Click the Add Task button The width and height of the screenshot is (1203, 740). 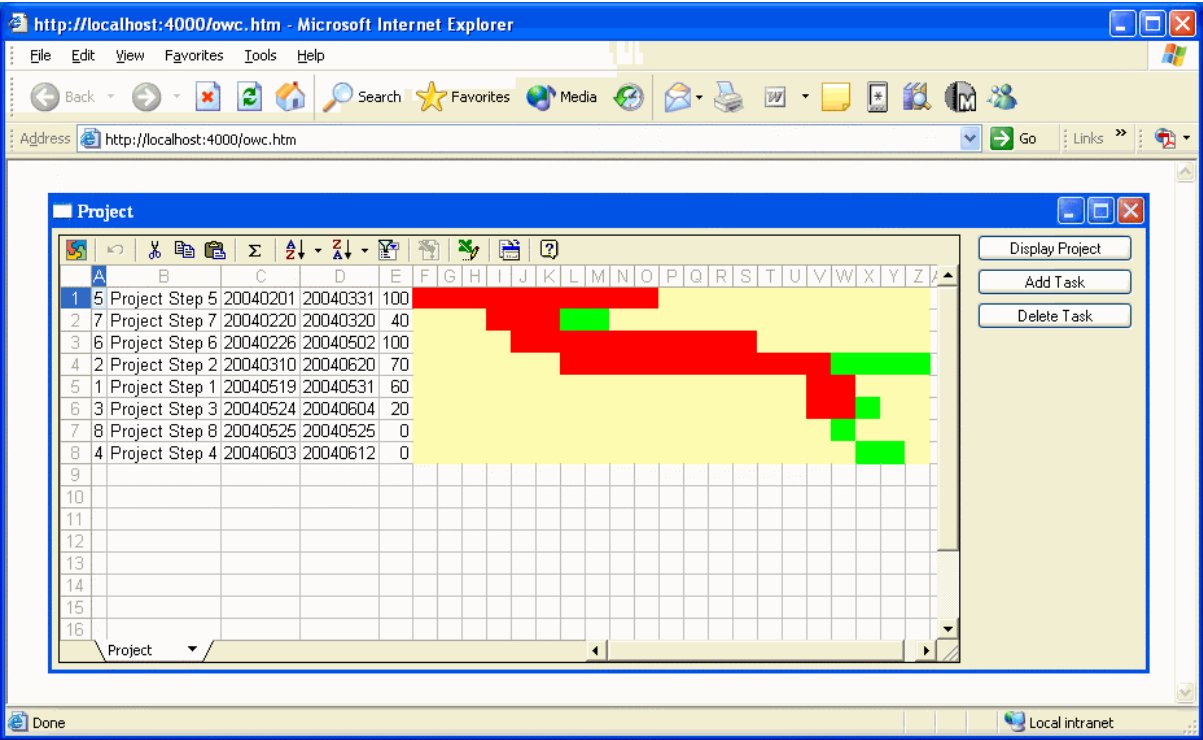[1055, 282]
